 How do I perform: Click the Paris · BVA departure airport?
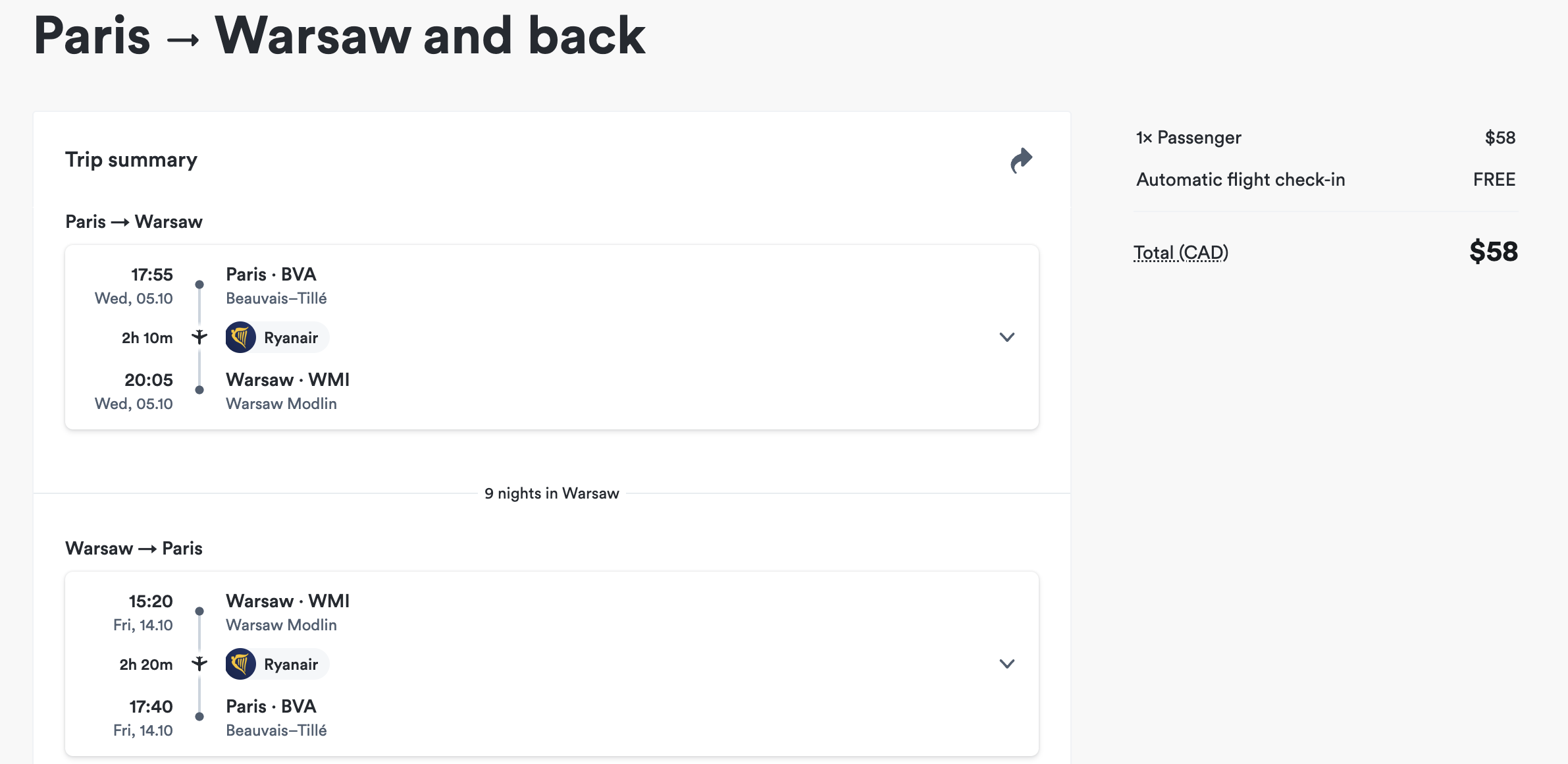(x=271, y=274)
